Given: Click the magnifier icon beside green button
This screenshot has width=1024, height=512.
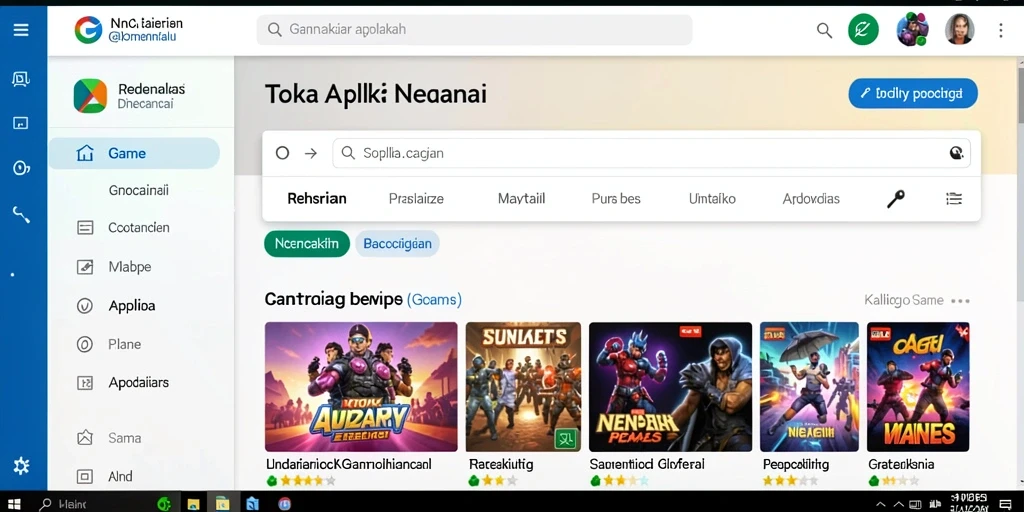Looking at the screenshot, I should click(825, 30).
